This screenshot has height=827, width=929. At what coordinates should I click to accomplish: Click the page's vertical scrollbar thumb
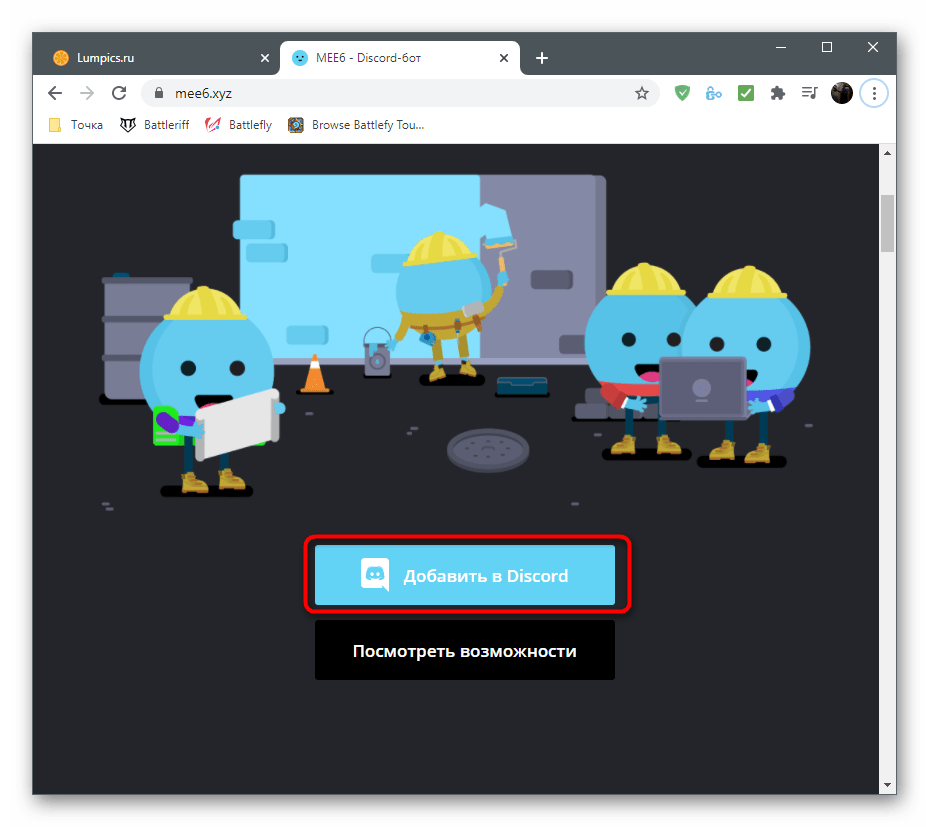click(886, 223)
